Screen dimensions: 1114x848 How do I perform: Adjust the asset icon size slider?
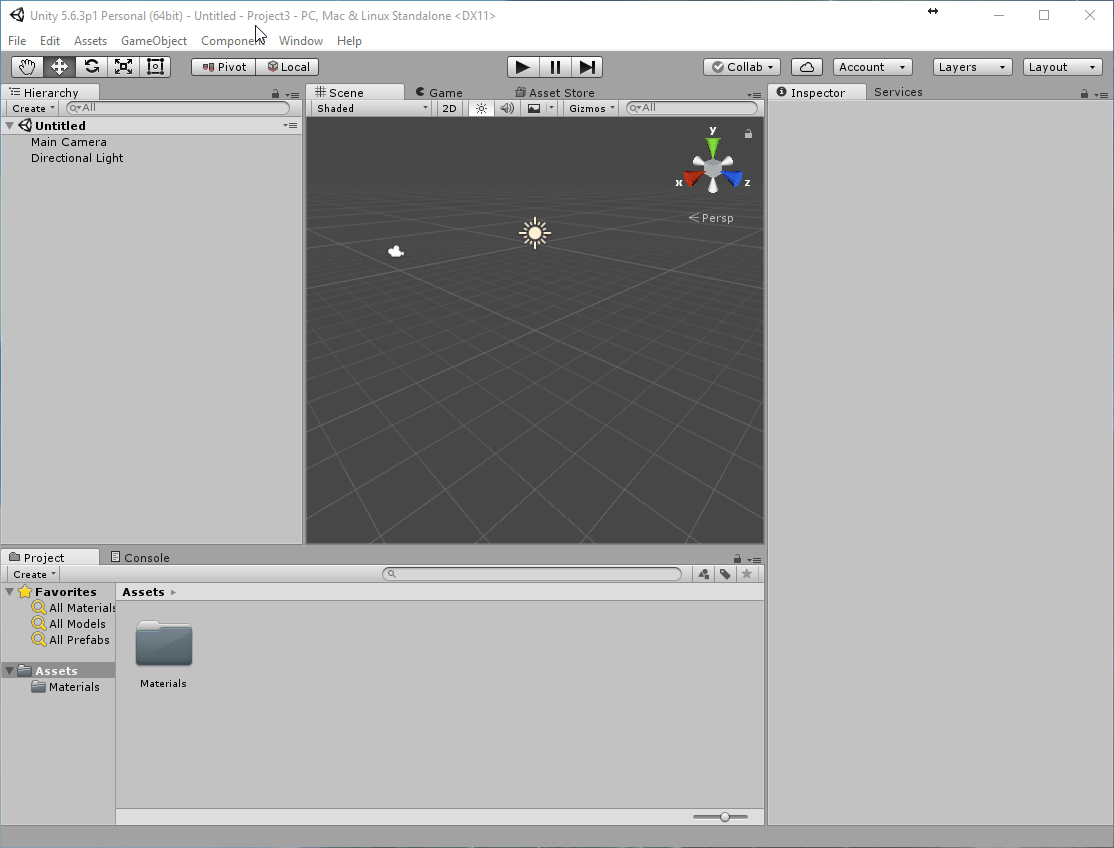click(725, 817)
